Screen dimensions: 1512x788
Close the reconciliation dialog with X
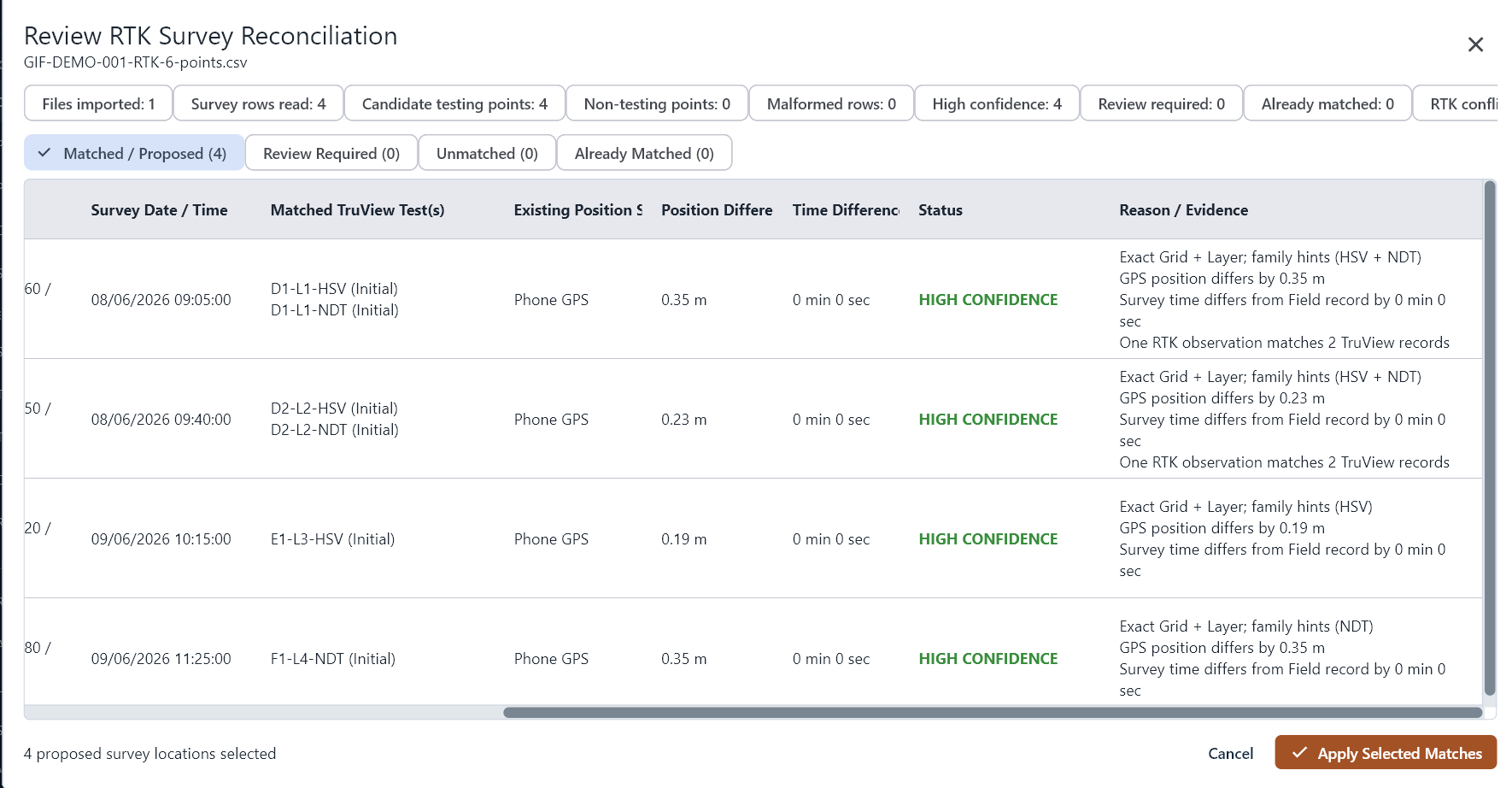(x=1475, y=44)
